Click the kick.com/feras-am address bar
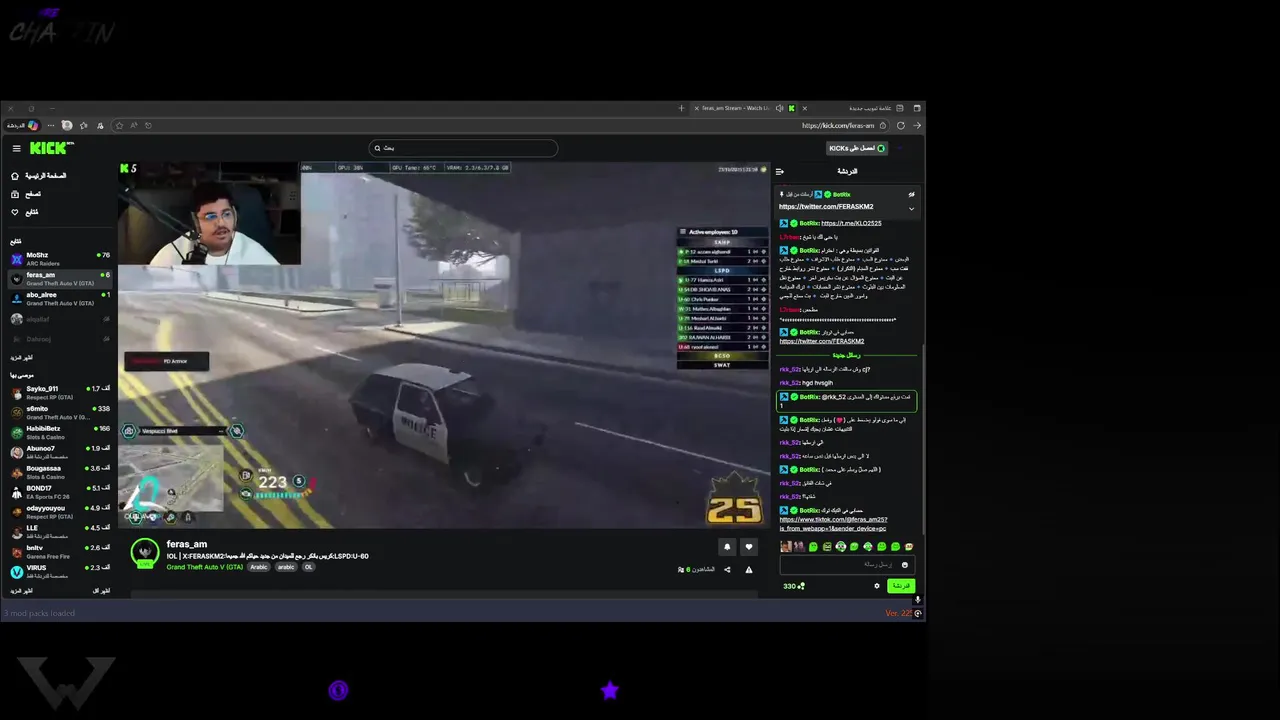The image size is (1280, 720). (838, 126)
